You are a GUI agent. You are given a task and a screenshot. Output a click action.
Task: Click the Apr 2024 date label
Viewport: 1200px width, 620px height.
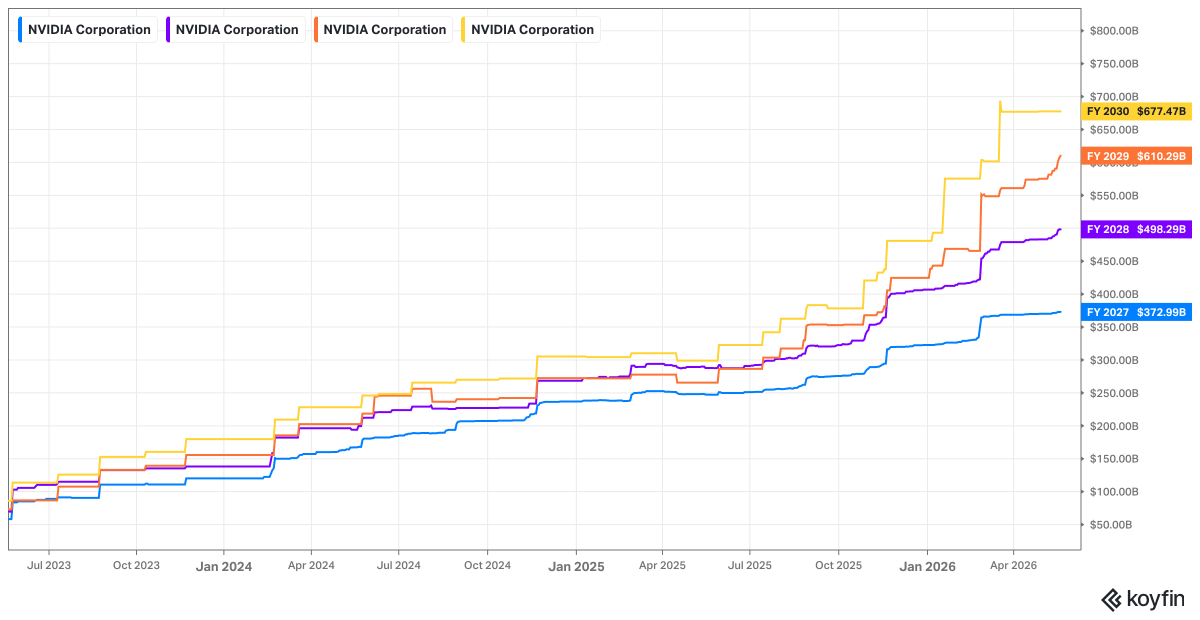coord(311,565)
